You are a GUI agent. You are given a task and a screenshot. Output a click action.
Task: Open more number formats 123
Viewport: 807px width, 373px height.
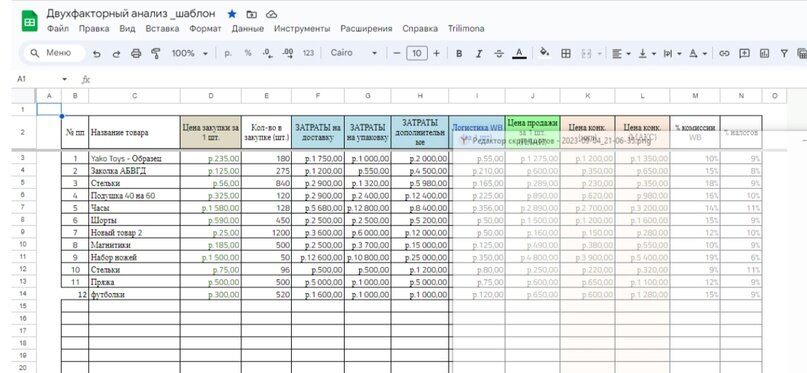tap(308, 54)
